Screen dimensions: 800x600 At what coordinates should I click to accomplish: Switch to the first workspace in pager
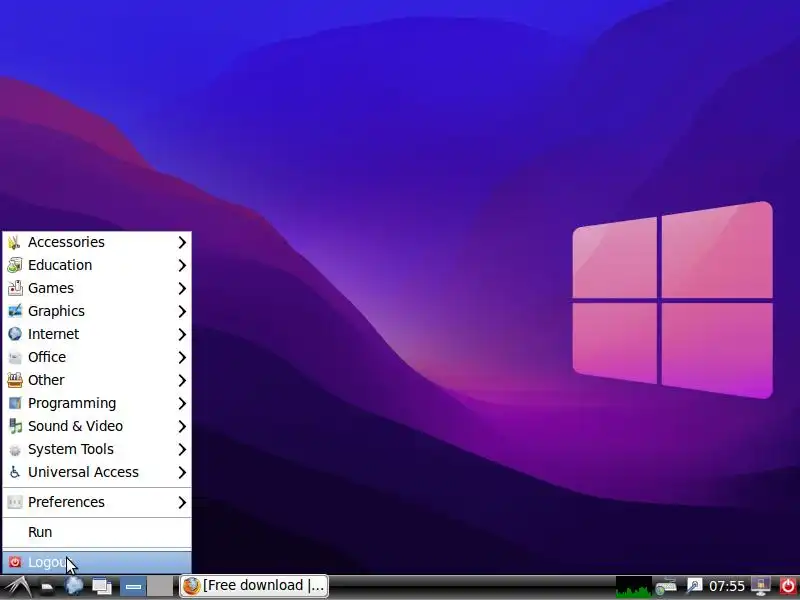point(133,587)
